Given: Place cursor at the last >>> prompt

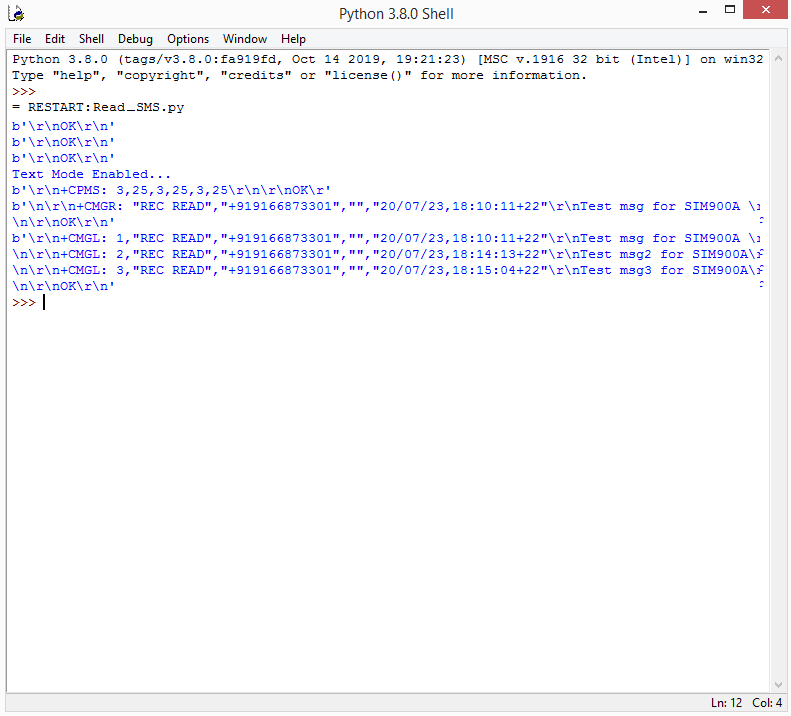Looking at the screenshot, I should coord(44,302).
